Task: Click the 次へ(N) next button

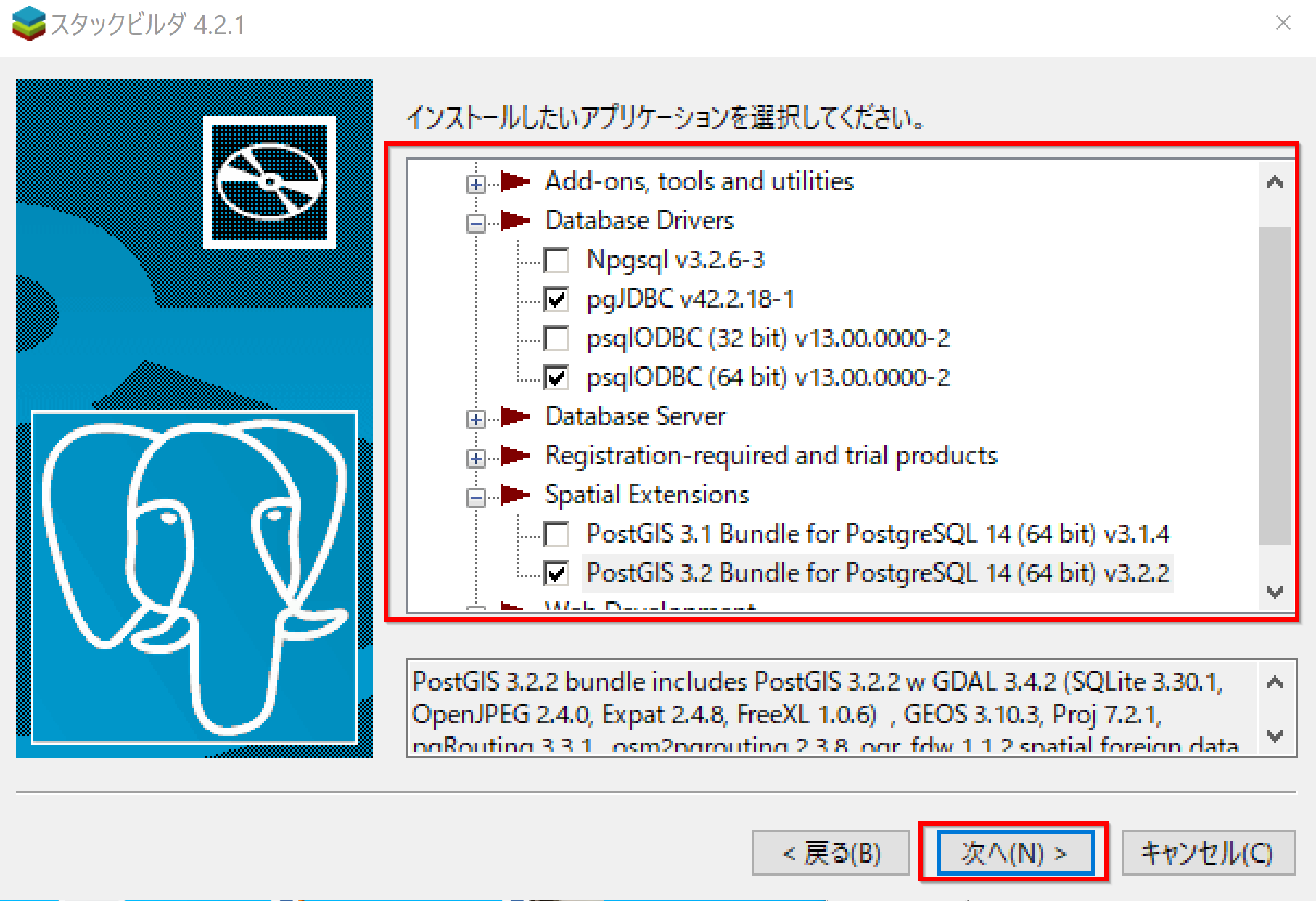Action: coord(1014,852)
